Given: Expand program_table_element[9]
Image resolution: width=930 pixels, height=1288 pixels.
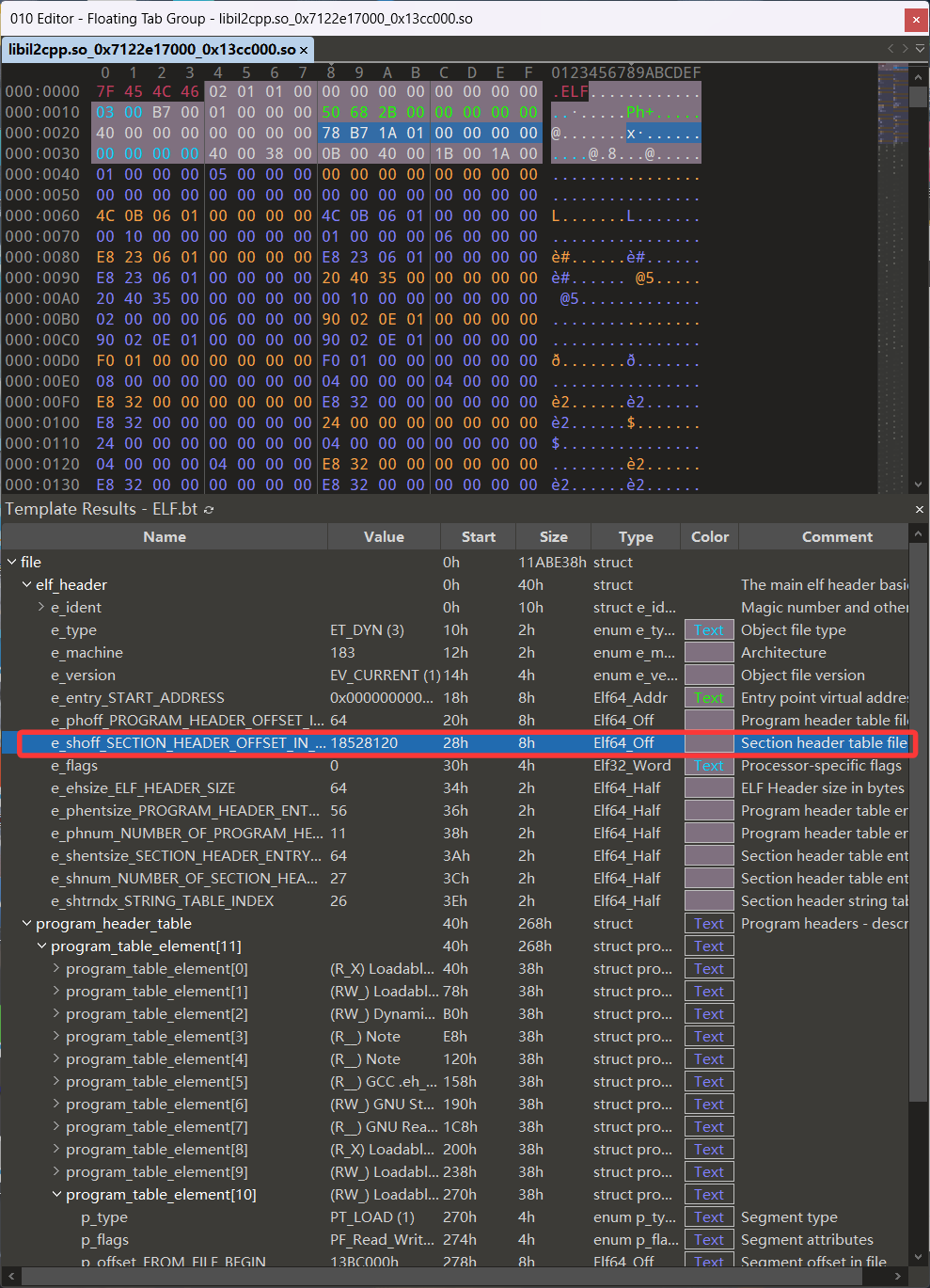Looking at the screenshot, I should 56,1171.
